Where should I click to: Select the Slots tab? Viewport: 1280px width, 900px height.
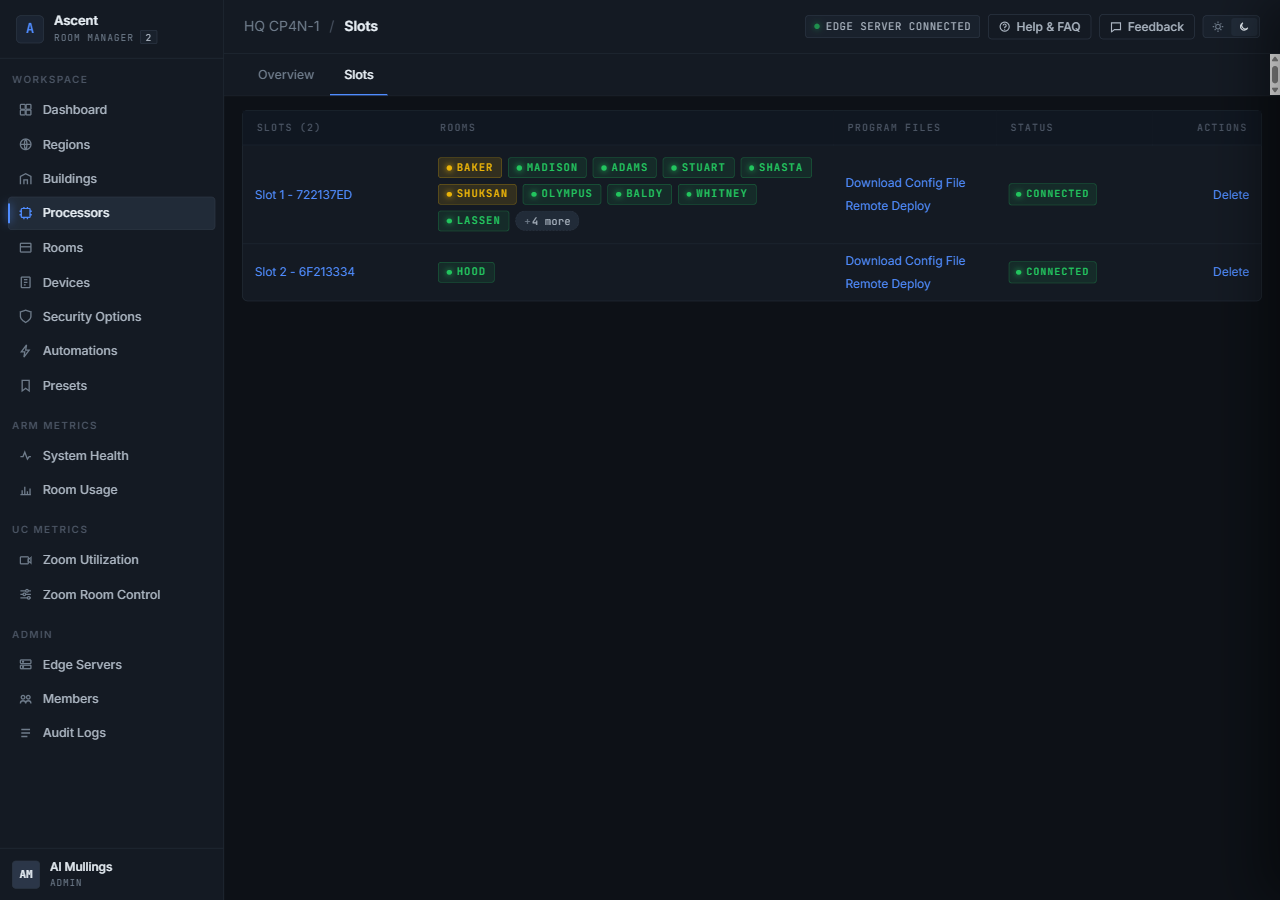click(x=359, y=75)
